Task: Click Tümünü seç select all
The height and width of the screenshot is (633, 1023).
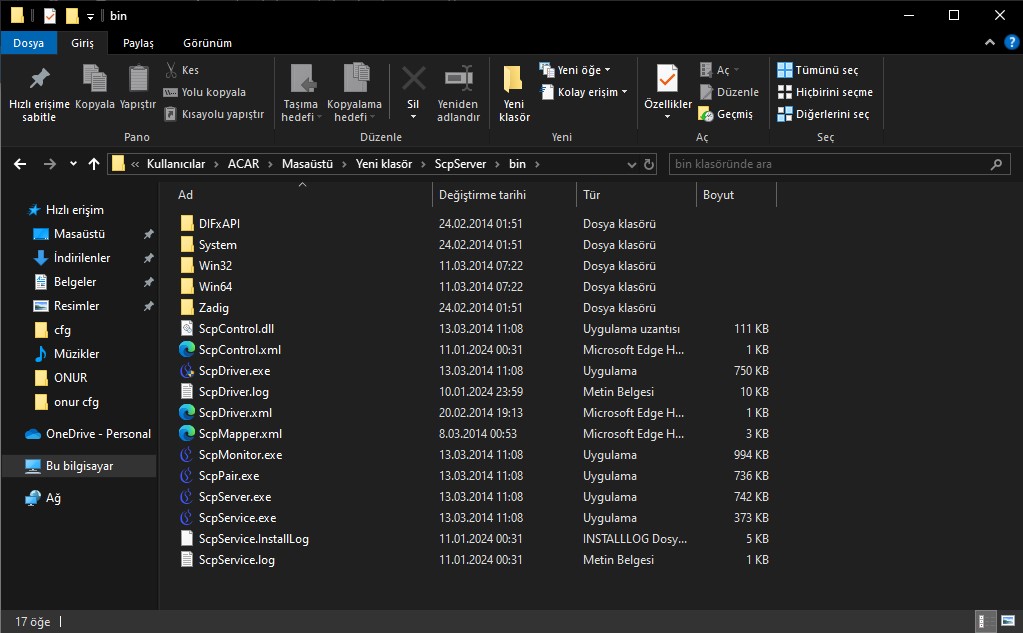Action: [816, 70]
